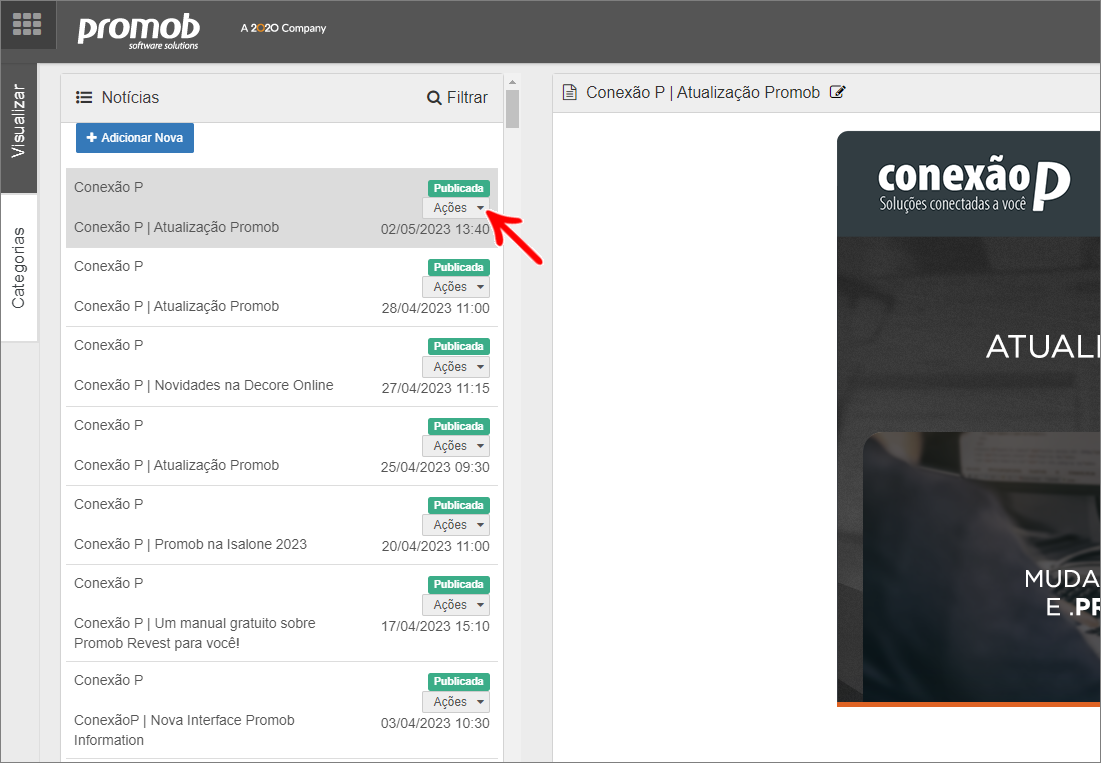Image resolution: width=1103 pixels, height=765 pixels.
Task: Click the Conexão P banner logo in preview
Action: click(974, 186)
